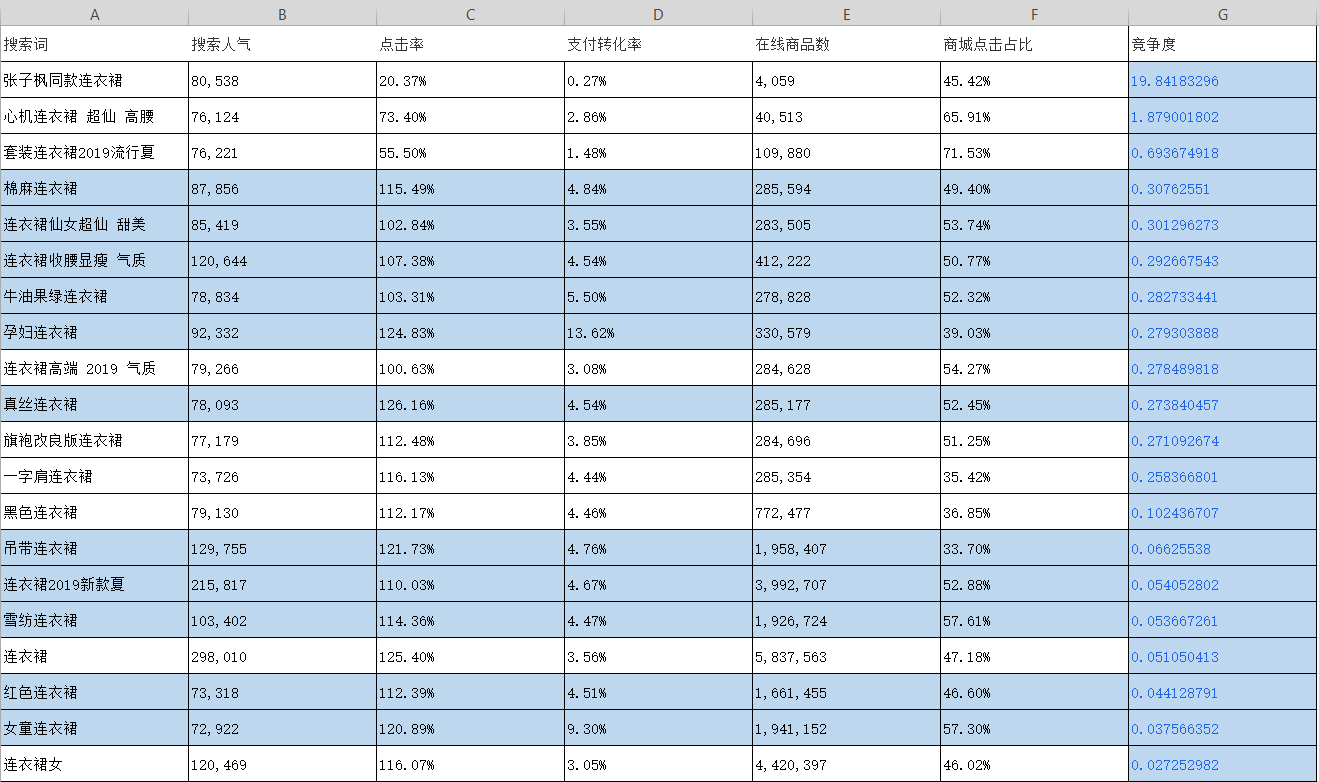This screenshot has width=1319, height=782.
Task: Click competition value 0.693674918
Action: coord(1223,152)
